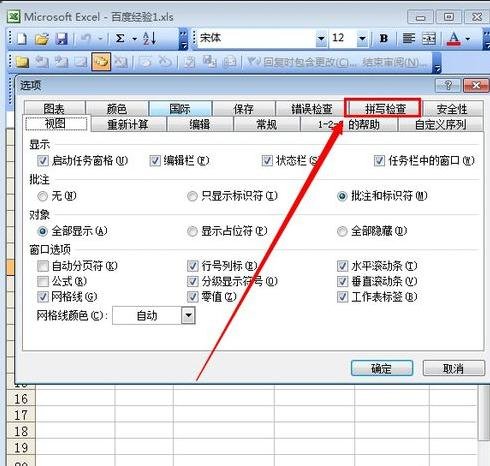The image size is (490, 466).
Task: Save the workbook with the floppy icon
Action: (x=62, y=39)
